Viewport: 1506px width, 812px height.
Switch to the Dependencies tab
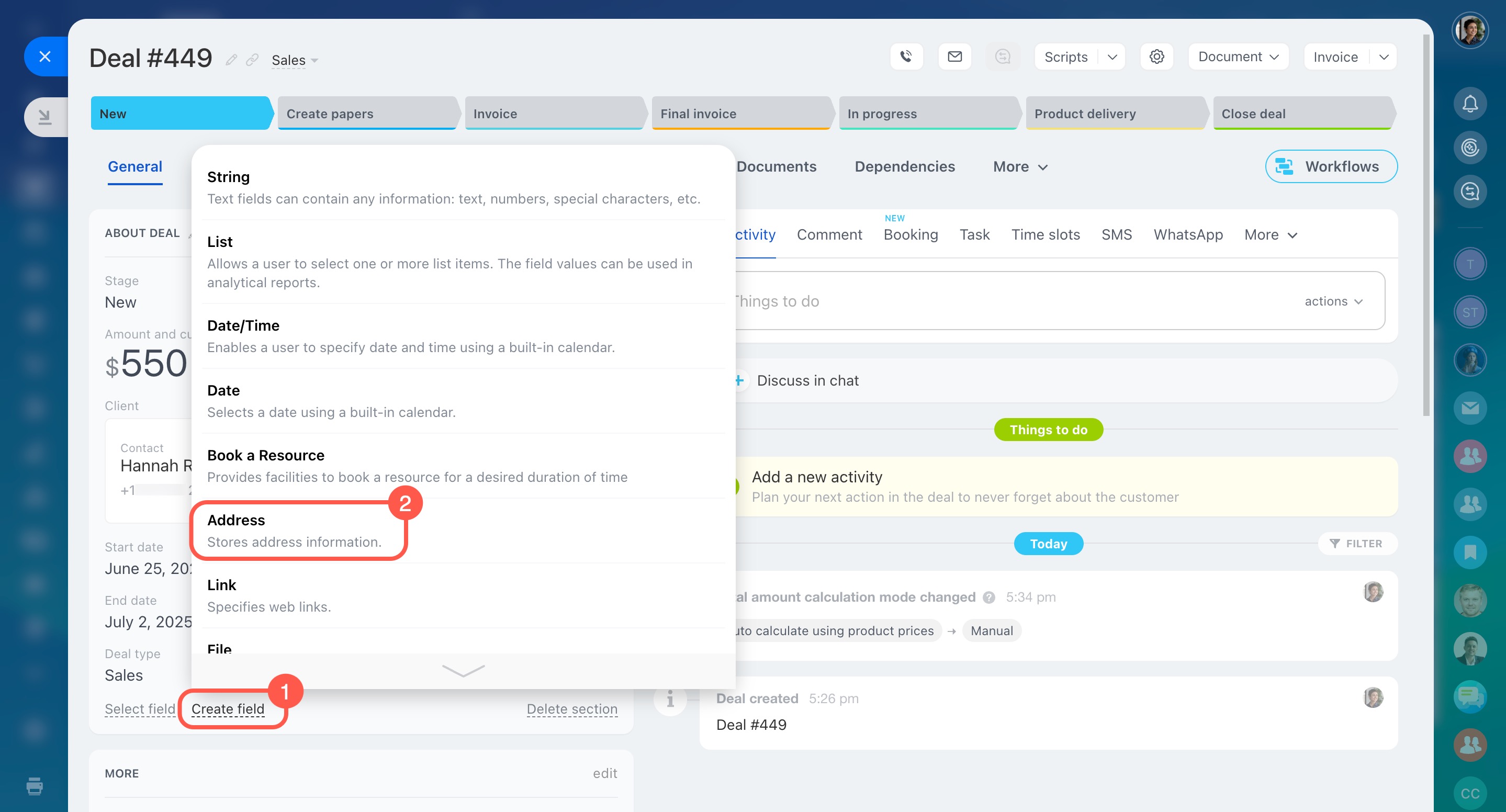tap(904, 166)
